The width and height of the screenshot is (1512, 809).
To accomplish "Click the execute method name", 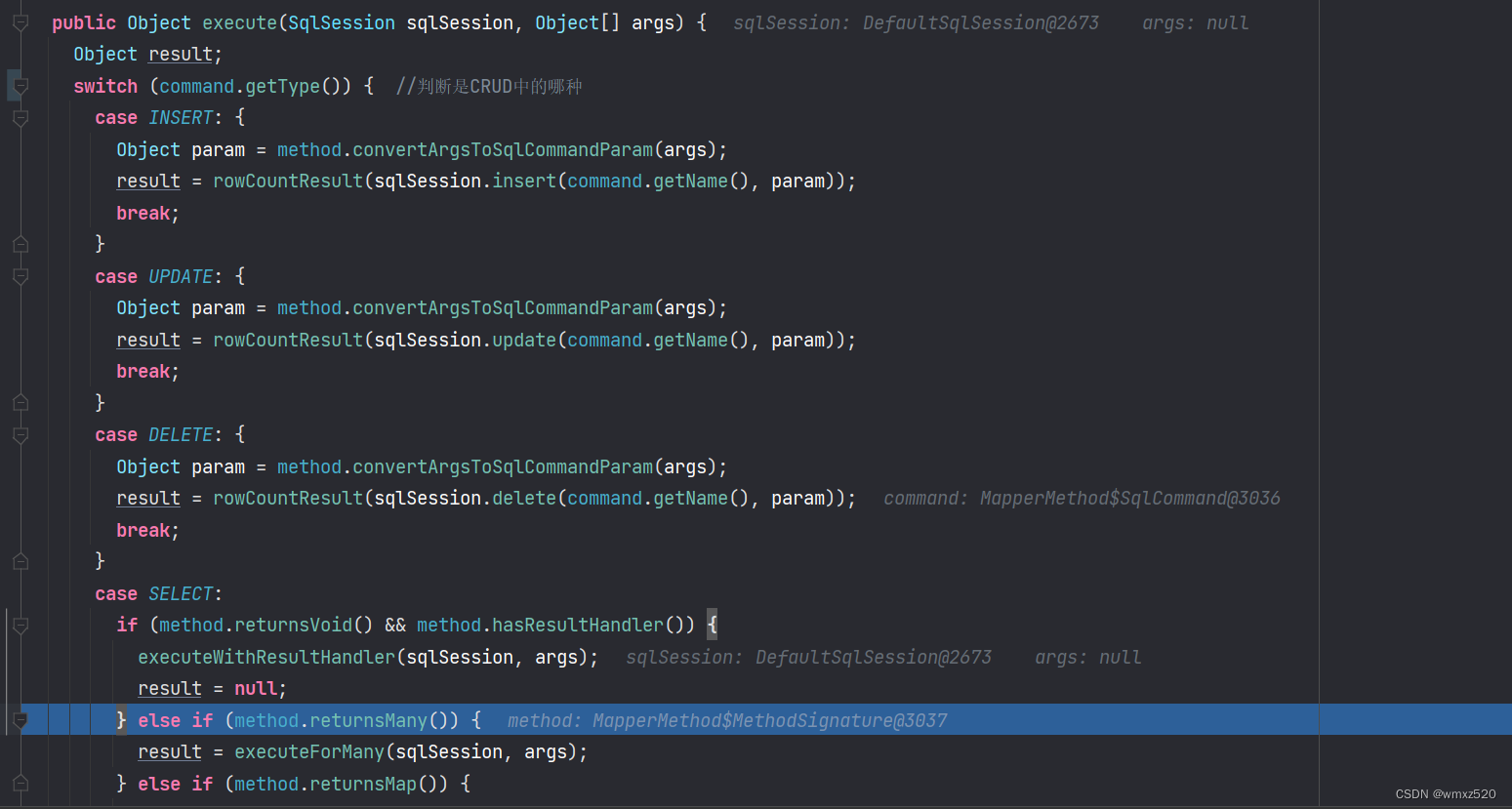I will coord(239,22).
